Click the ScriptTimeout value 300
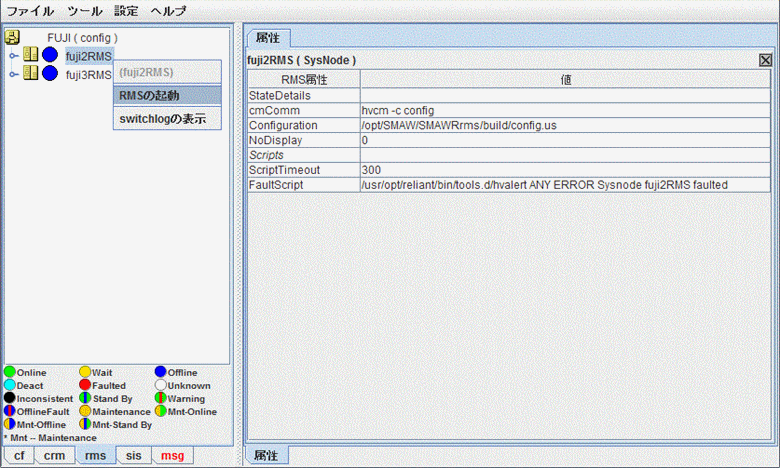780x468 pixels. click(x=566, y=170)
